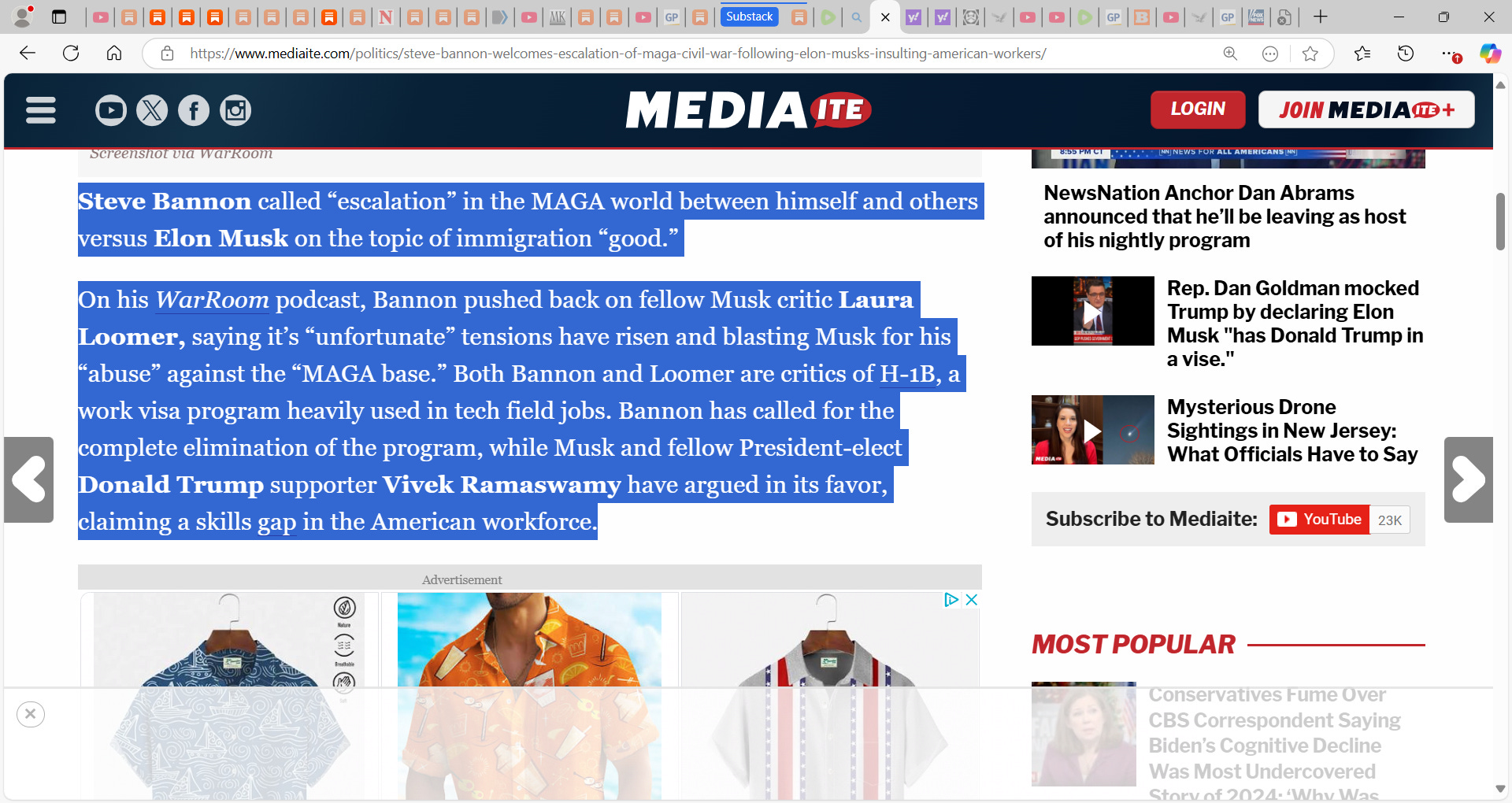Go back with the browser back arrow
Screen dimensions: 1512x803
pyautogui.click(x=28, y=54)
